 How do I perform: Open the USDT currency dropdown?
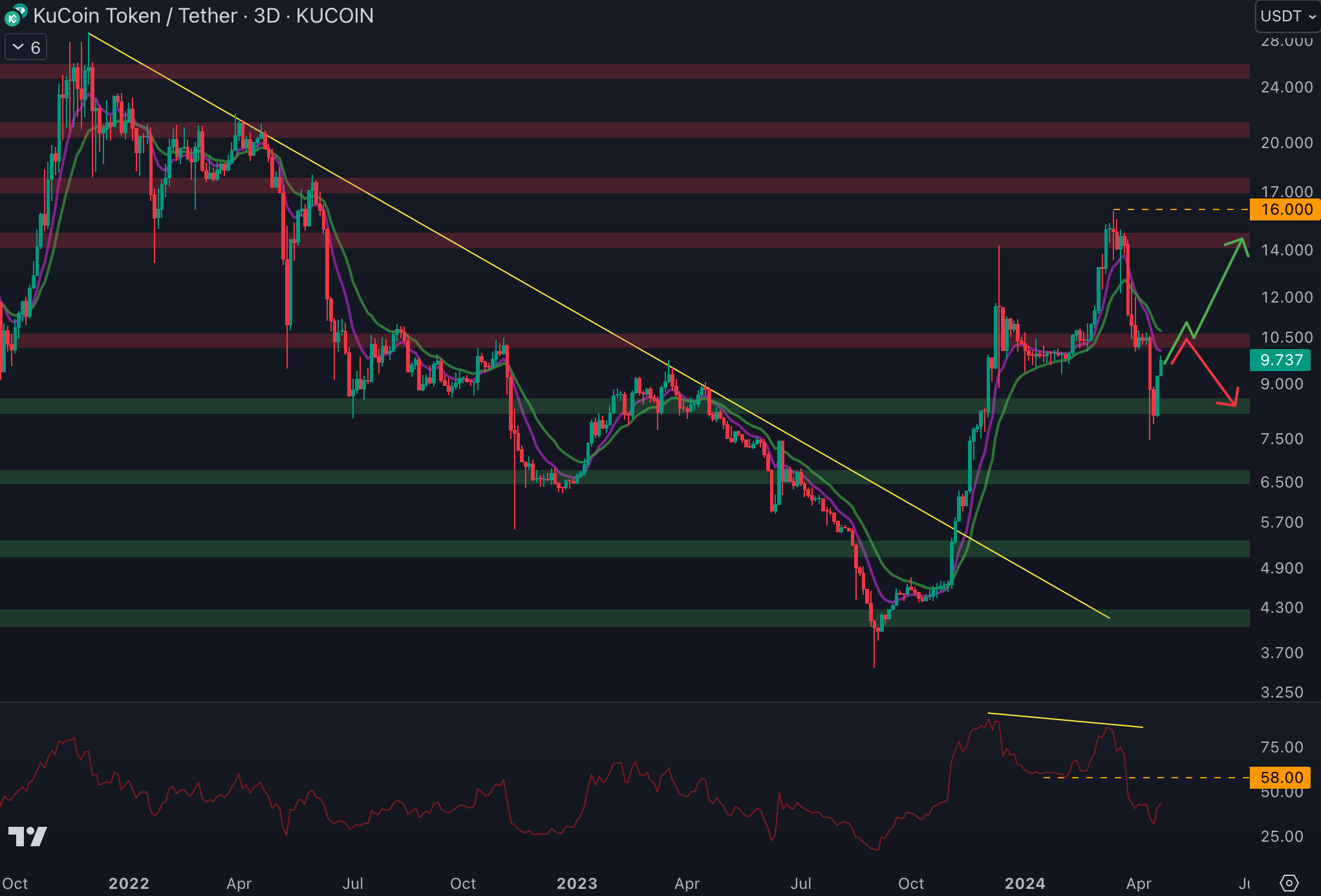tap(1287, 16)
